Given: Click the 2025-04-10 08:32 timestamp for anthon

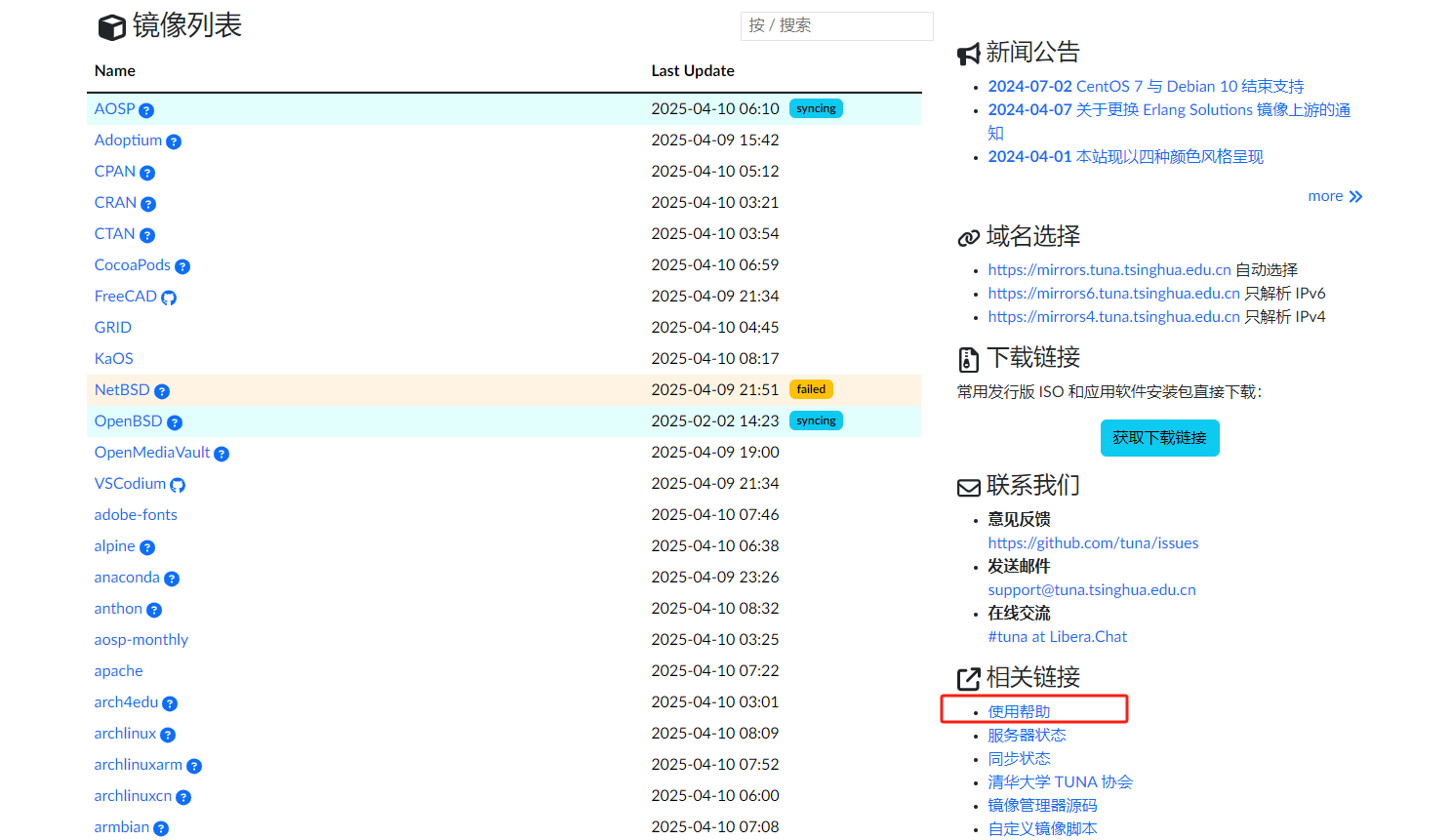Looking at the screenshot, I should [715, 608].
